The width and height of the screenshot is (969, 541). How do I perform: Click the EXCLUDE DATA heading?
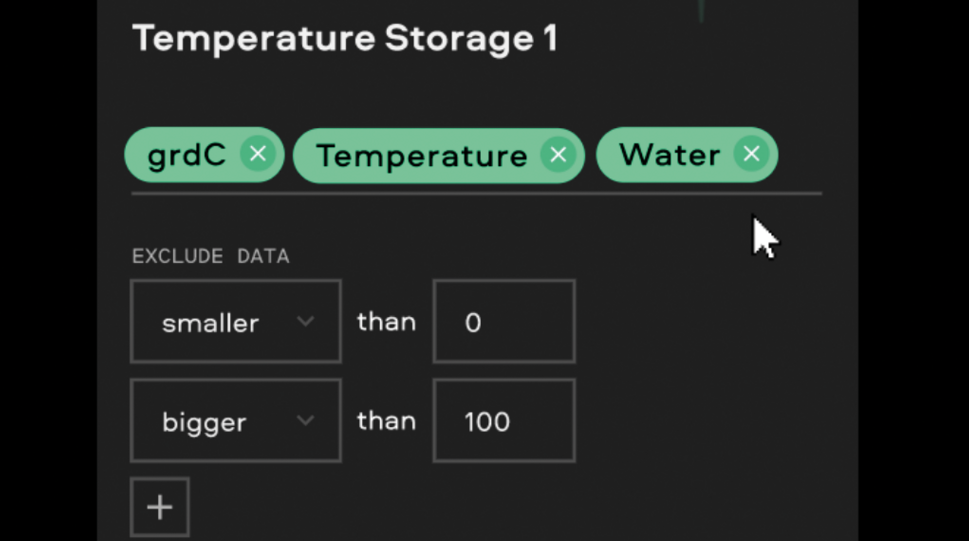coord(211,256)
